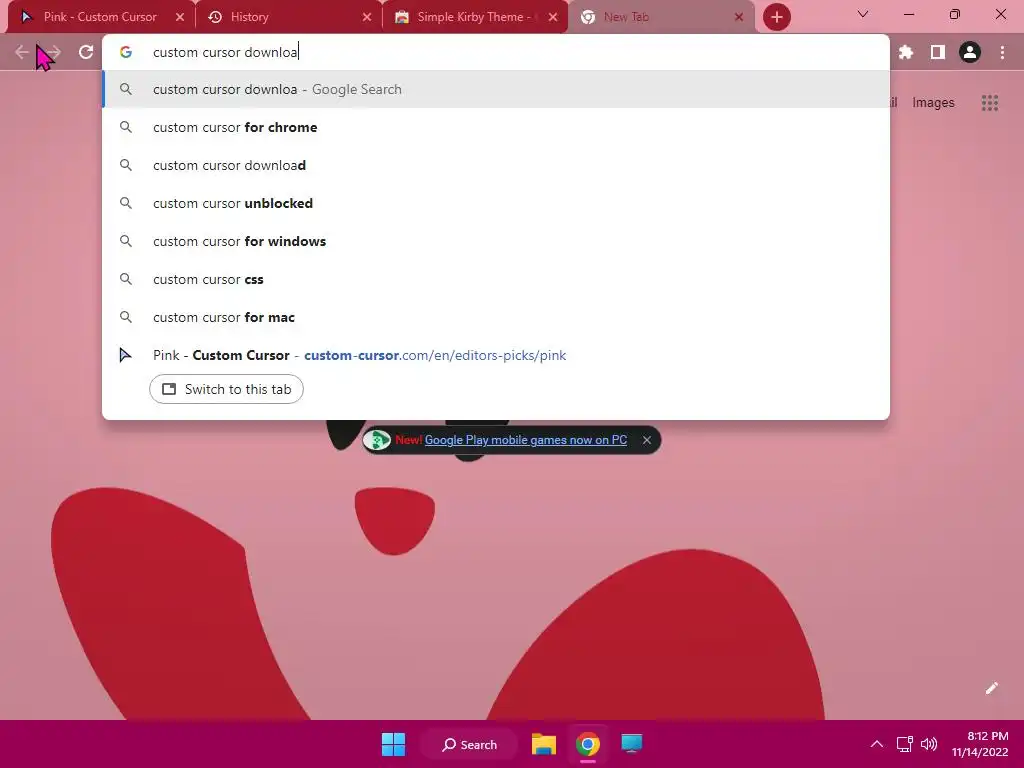Open the Extensions puzzle icon

pos(905,52)
